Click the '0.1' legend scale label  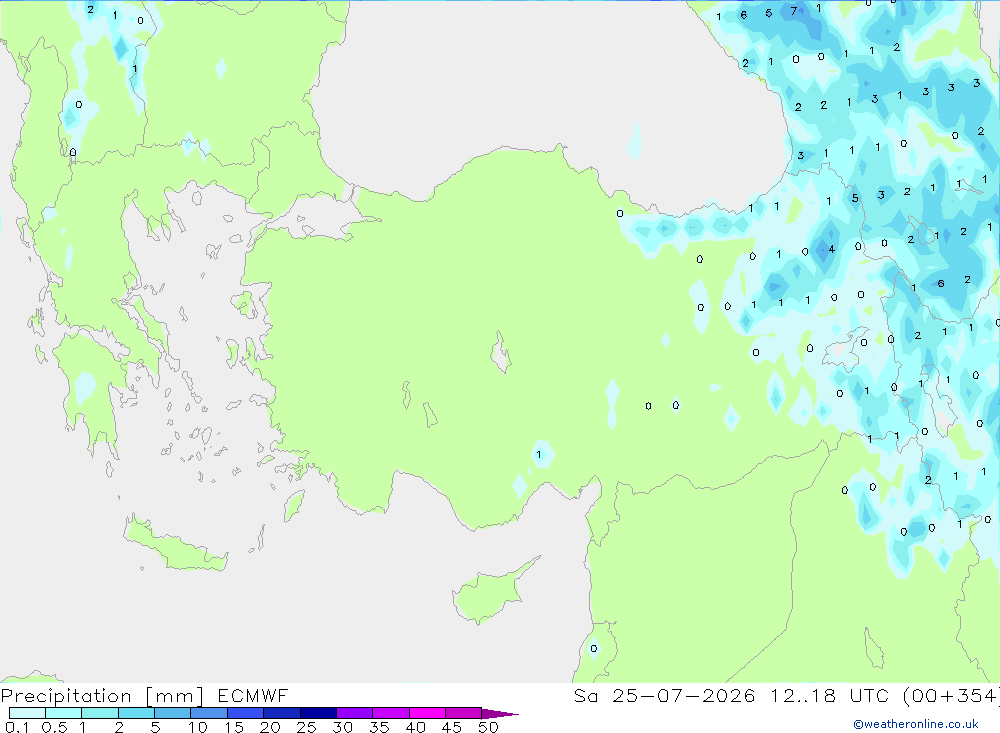(x=17, y=727)
